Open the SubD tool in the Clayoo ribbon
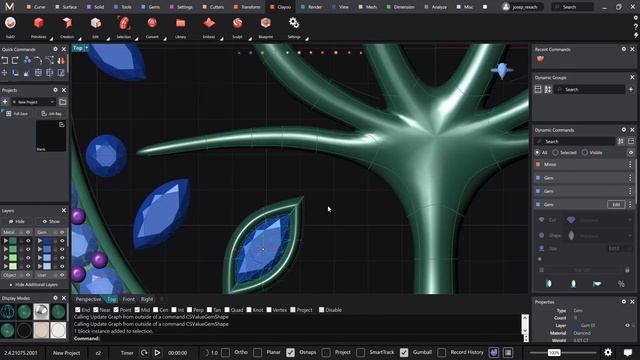The height and width of the screenshot is (360, 640). pos(10,23)
